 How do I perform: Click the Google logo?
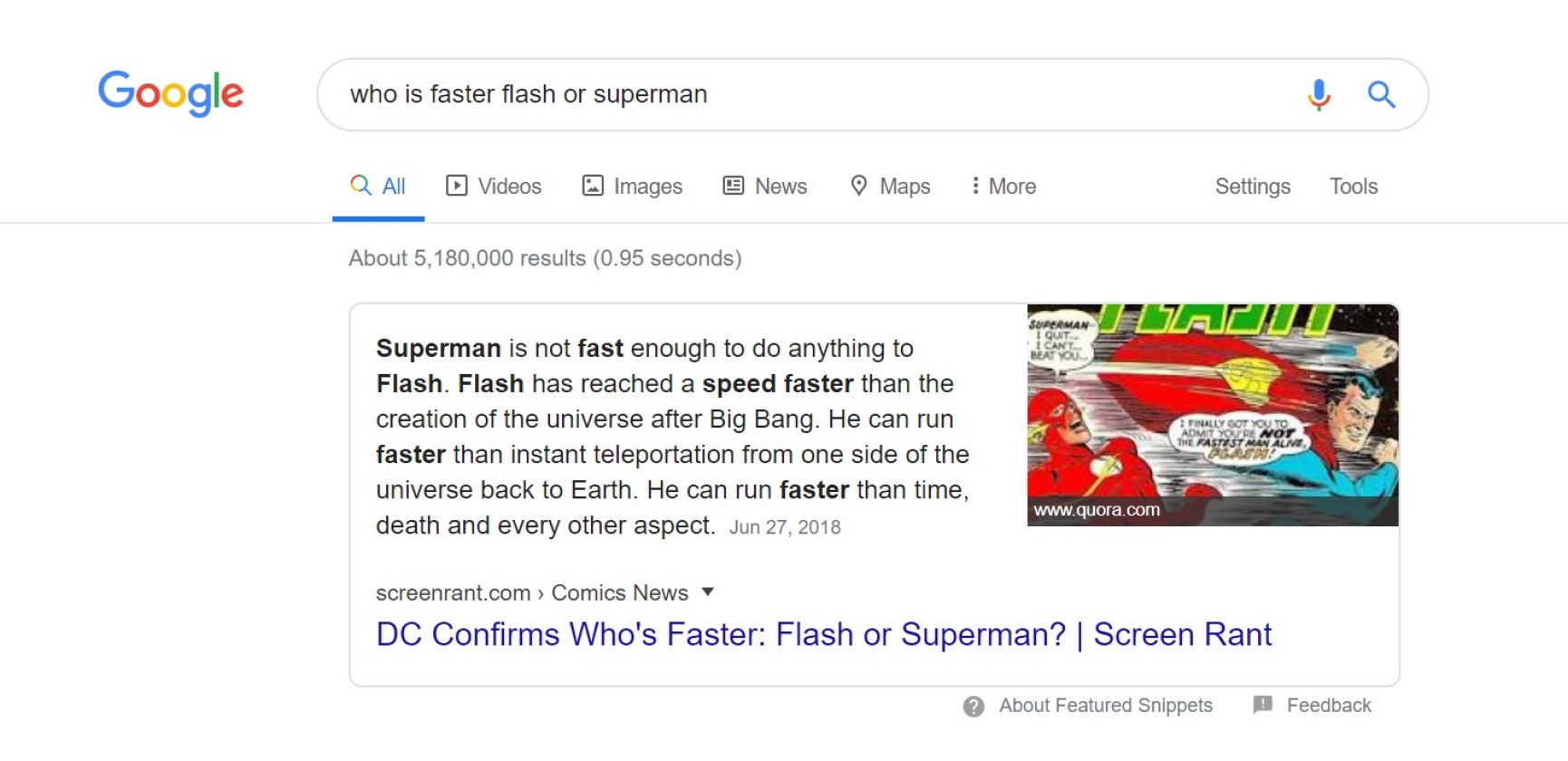[170, 93]
